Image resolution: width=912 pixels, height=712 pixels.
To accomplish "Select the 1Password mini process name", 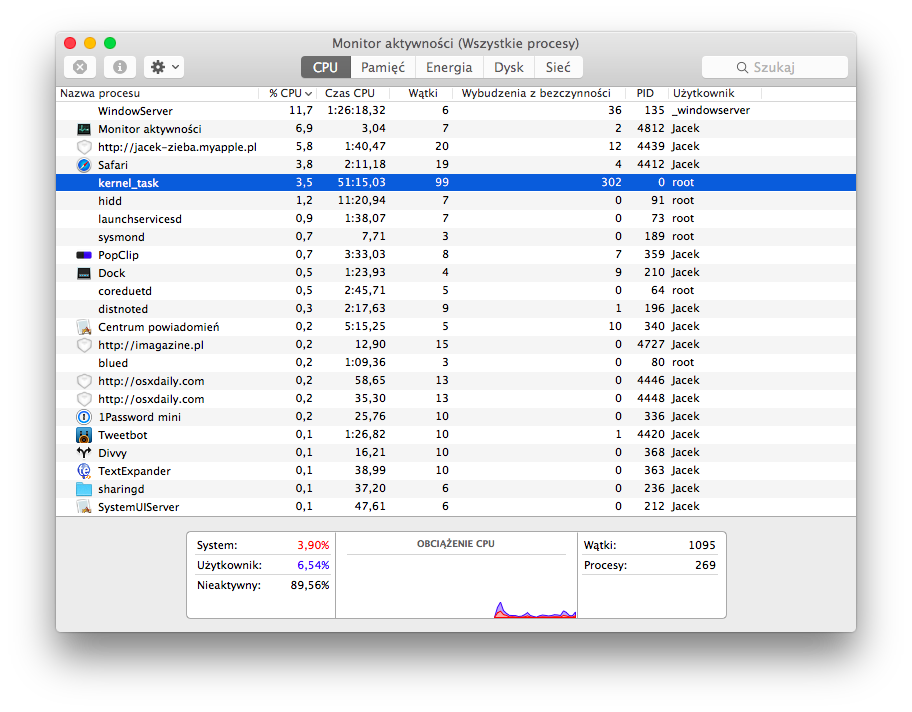I will click(140, 417).
